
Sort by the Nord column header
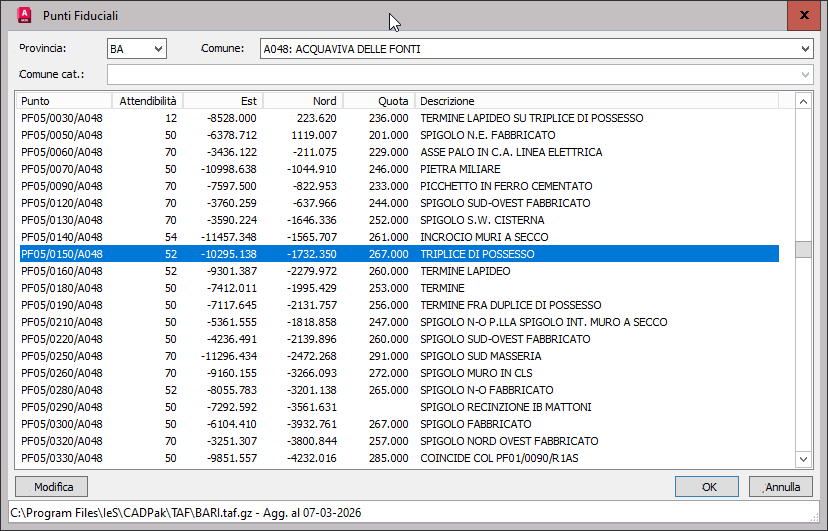(x=303, y=101)
